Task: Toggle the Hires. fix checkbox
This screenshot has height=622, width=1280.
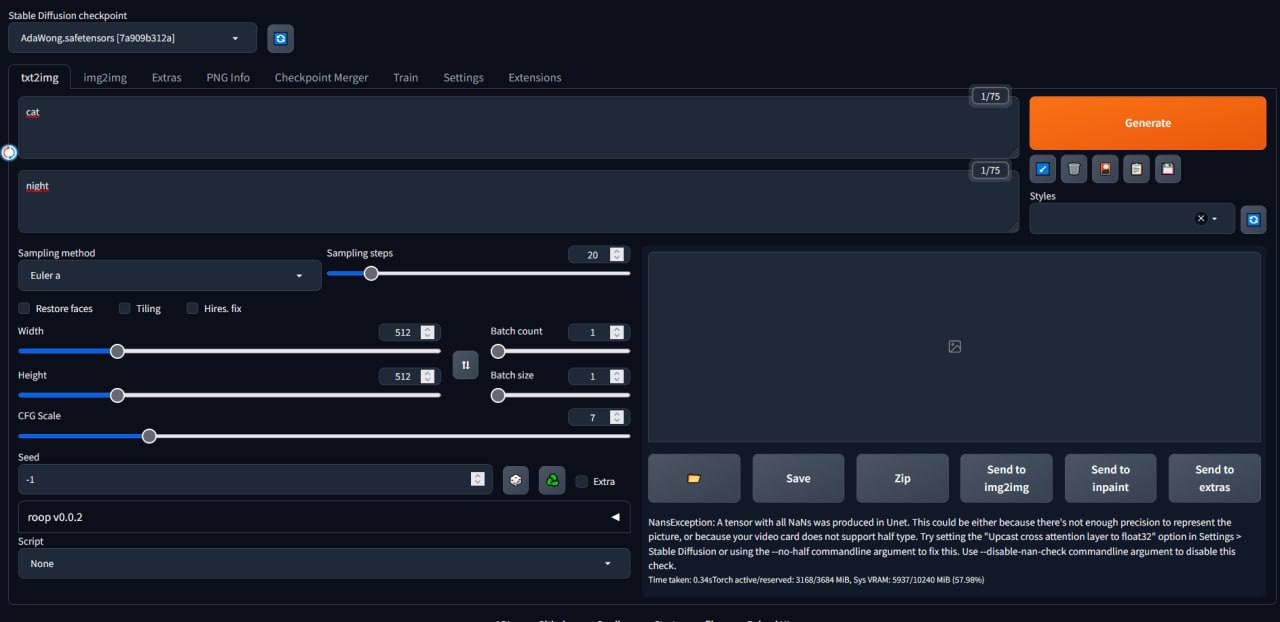Action: click(x=193, y=308)
